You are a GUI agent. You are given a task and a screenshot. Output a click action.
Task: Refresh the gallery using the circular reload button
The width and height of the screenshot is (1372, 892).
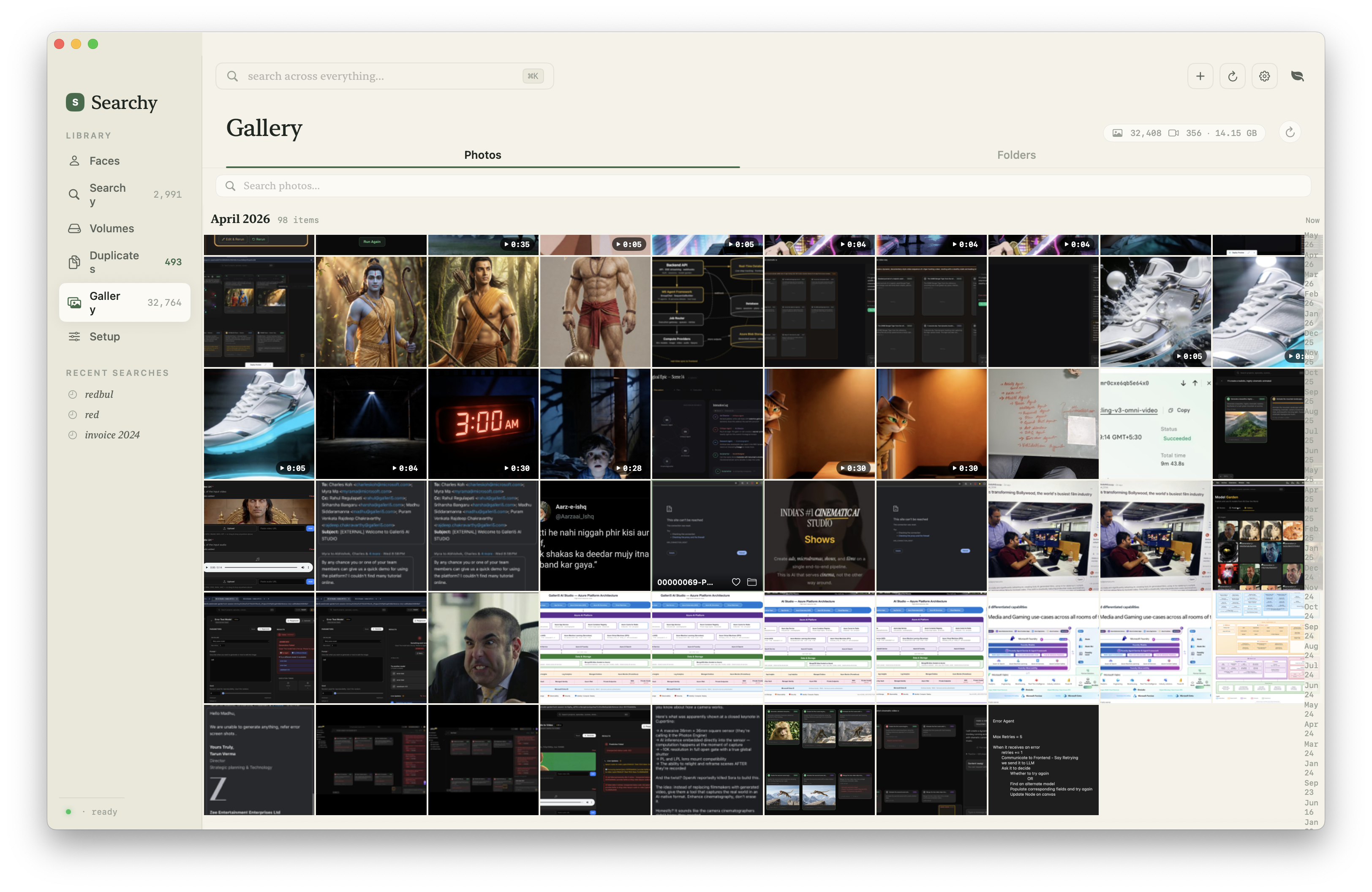(1290, 133)
